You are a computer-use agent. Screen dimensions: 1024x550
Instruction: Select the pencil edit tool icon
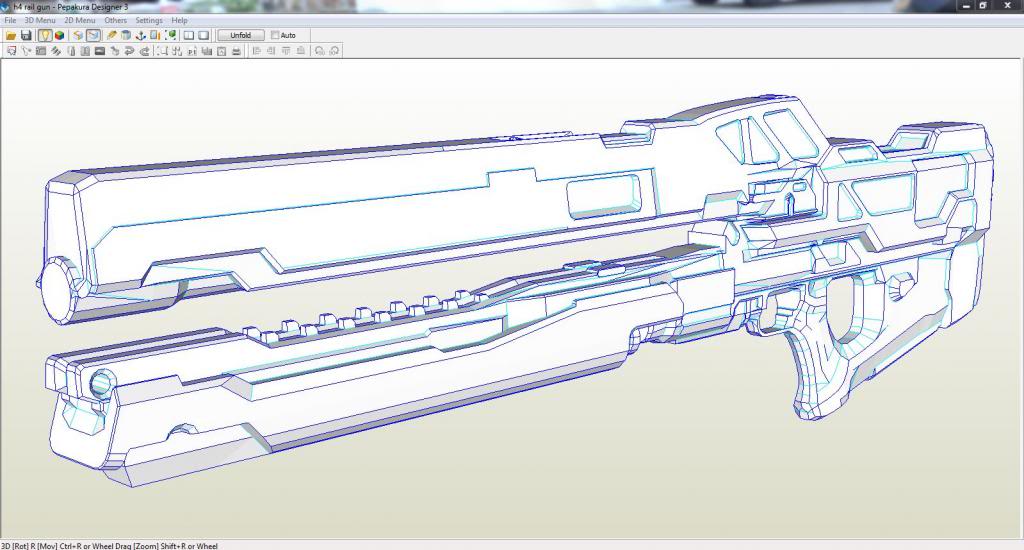click(112, 35)
